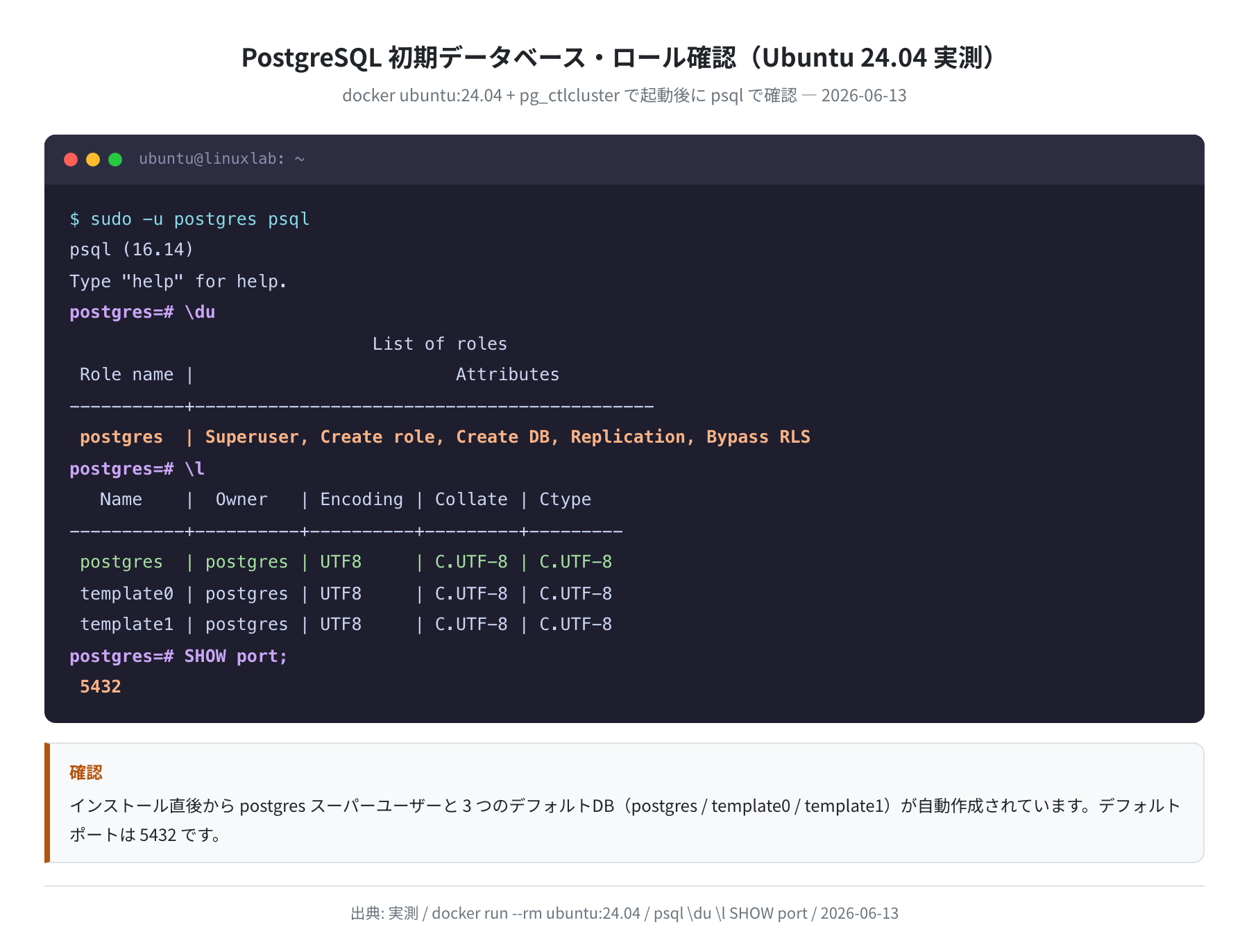This screenshot has width=1249, height=952.
Task: Click the orange role name 'postgres' in roles table
Action: coord(121,437)
